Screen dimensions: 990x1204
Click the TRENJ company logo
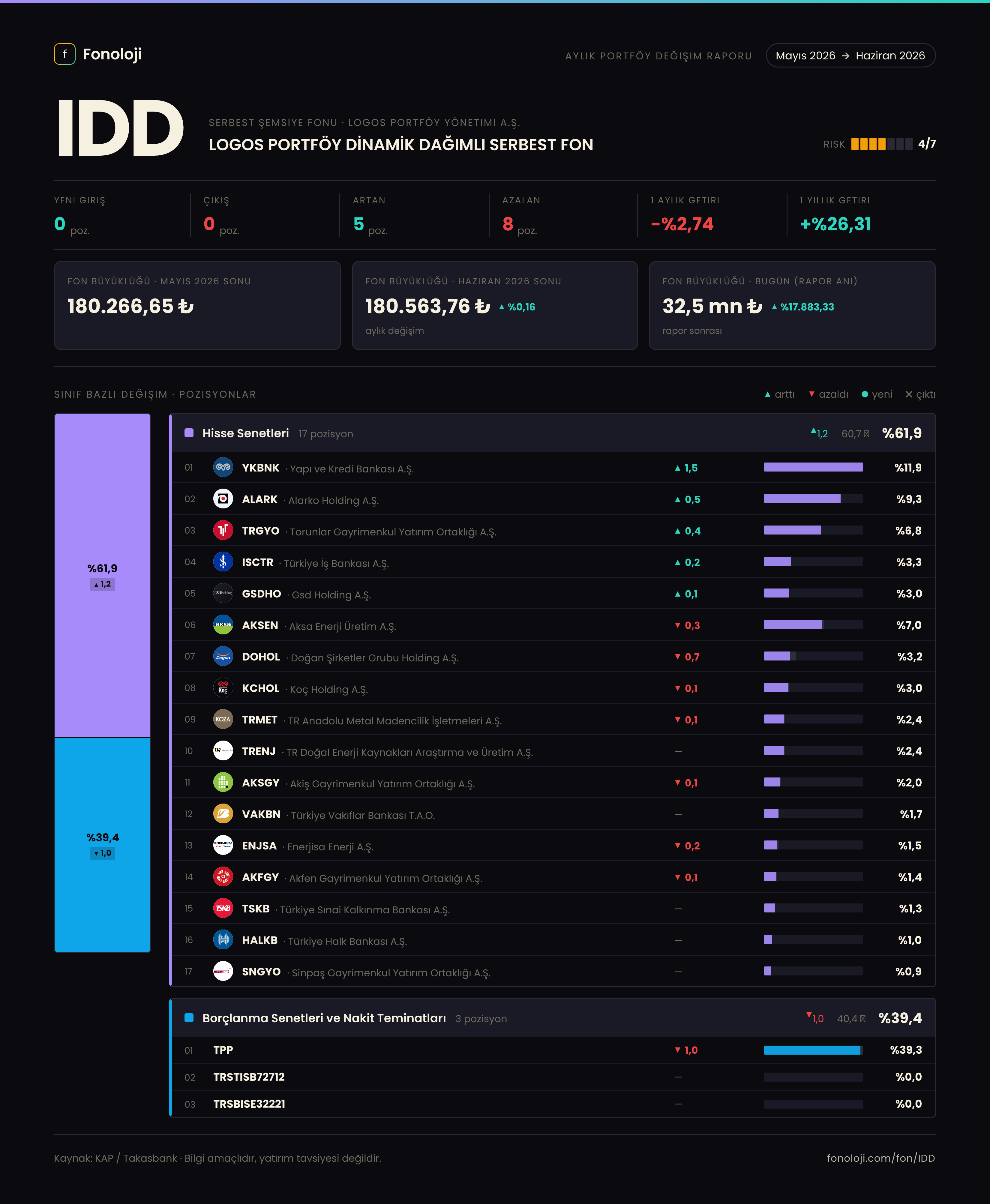pos(223,751)
